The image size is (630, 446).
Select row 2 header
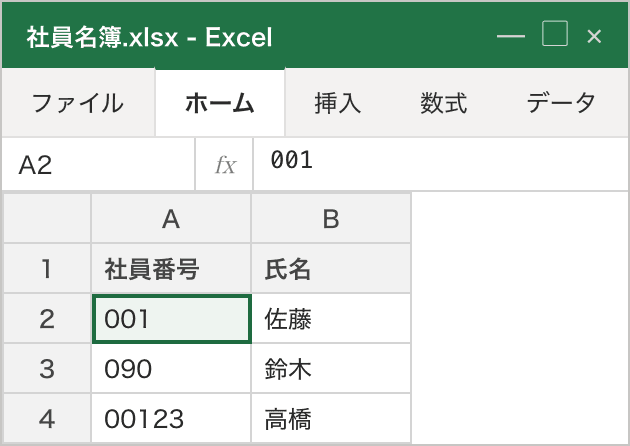pyautogui.click(x=47, y=319)
